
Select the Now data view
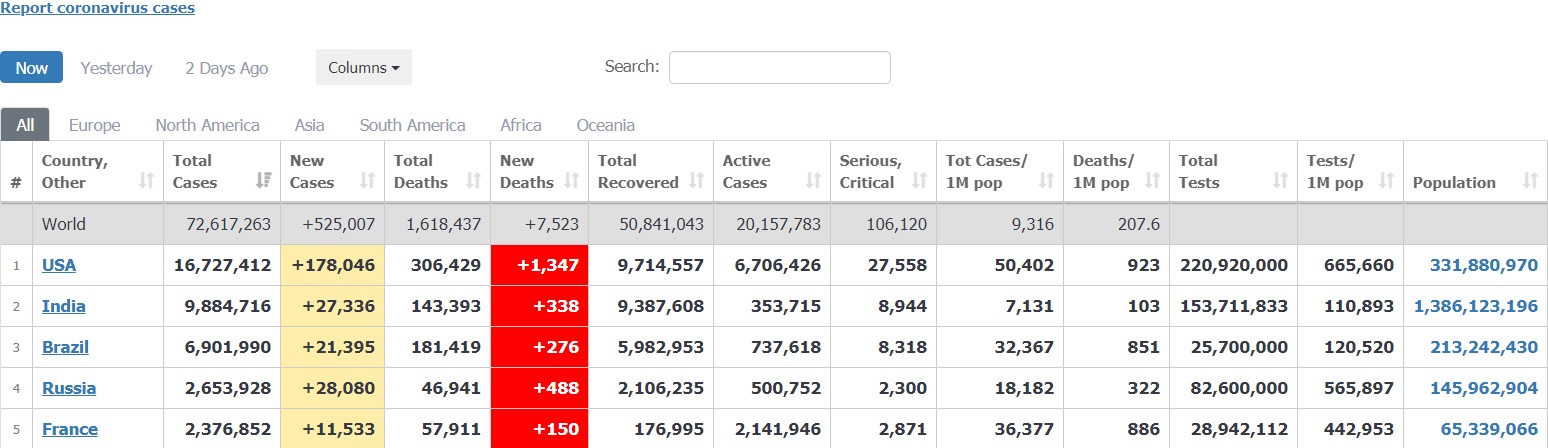click(x=31, y=68)
